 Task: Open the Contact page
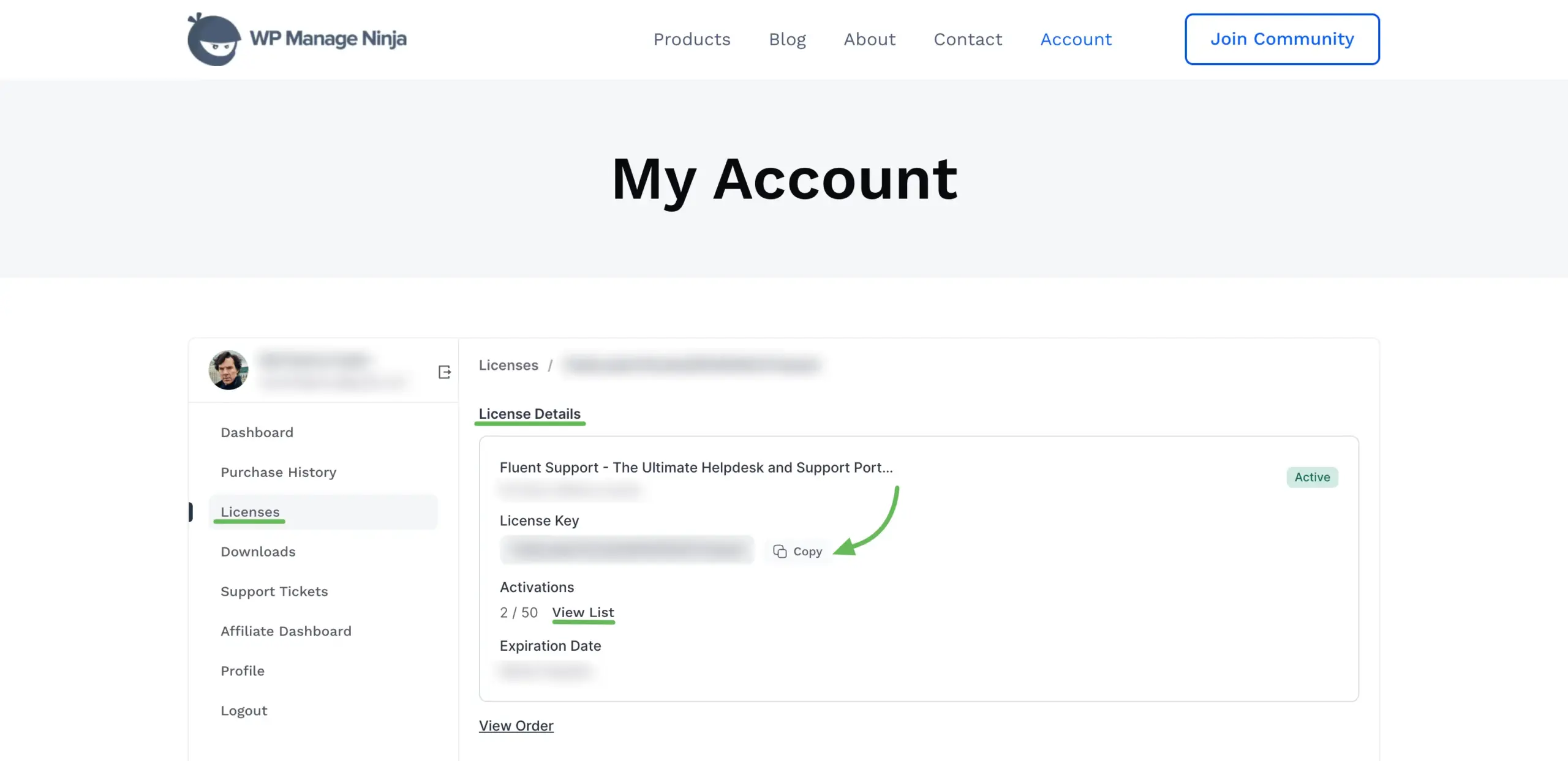pyautogui.click(x=968, y=39)
